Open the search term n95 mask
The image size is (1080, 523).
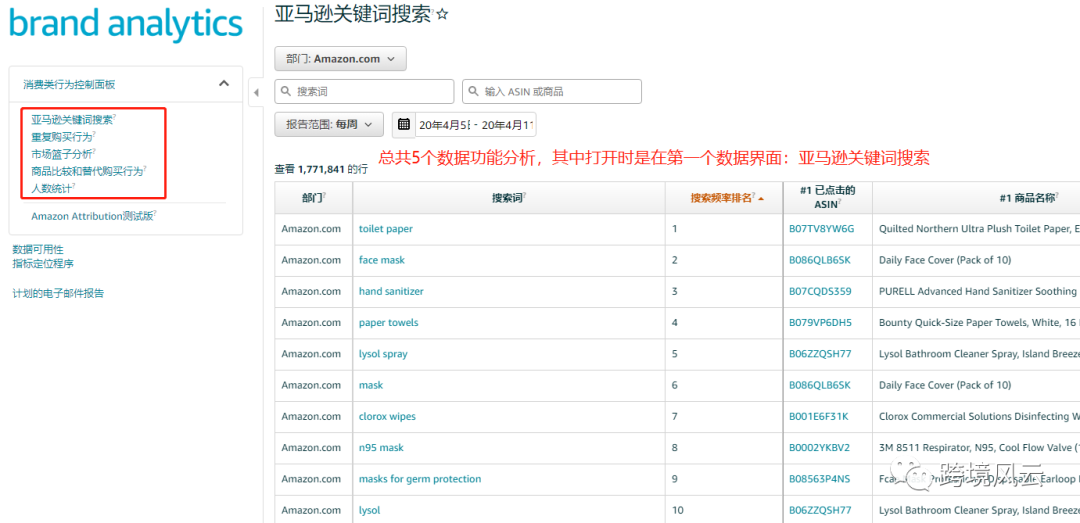pyautogui.click(x=381, y=448)
